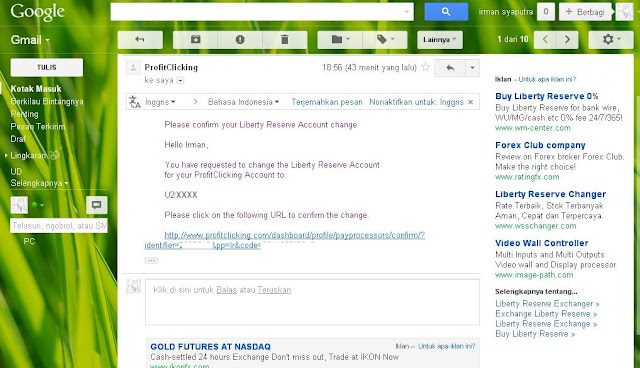Click Buy Liberty Reserve » link
This screenshot has height=368, width=640.
pos(535,334)
